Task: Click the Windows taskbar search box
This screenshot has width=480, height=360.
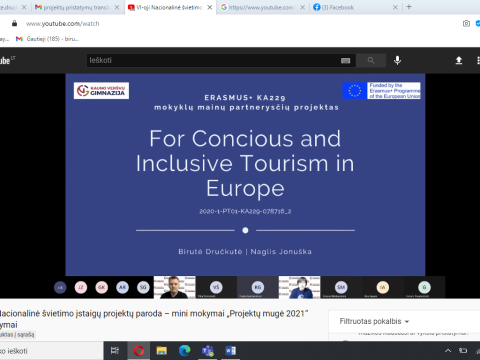Action: coord(52,351)
